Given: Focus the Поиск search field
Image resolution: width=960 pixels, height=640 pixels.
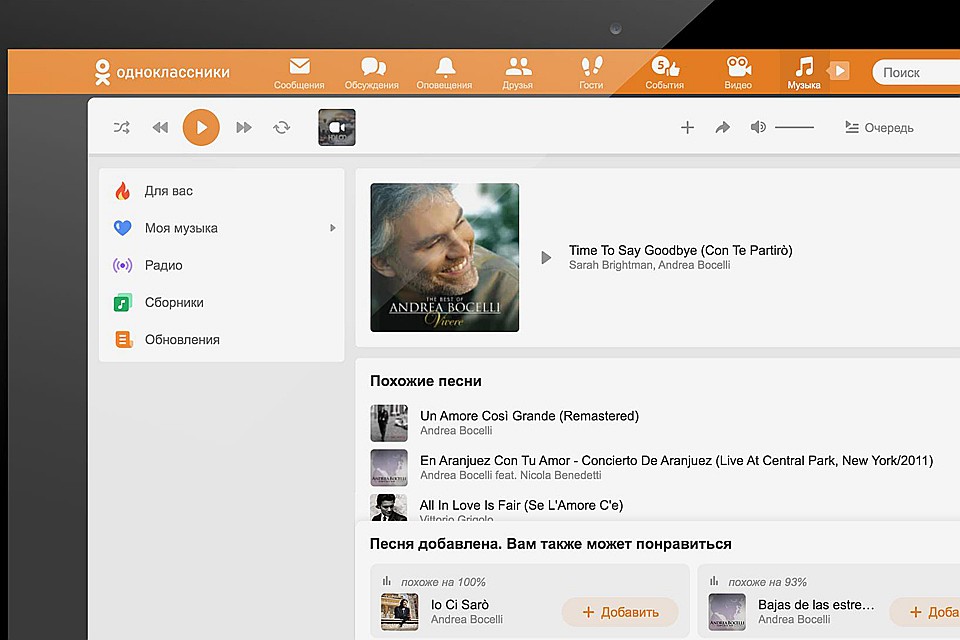Looking at the screenshot, I should [916, 72].
